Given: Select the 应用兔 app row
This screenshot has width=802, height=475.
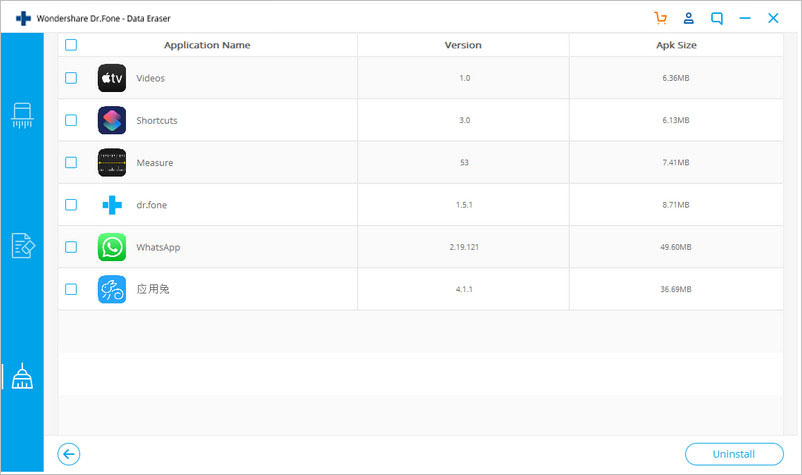Looking at the screenshot, I should (x=420, y=289).
